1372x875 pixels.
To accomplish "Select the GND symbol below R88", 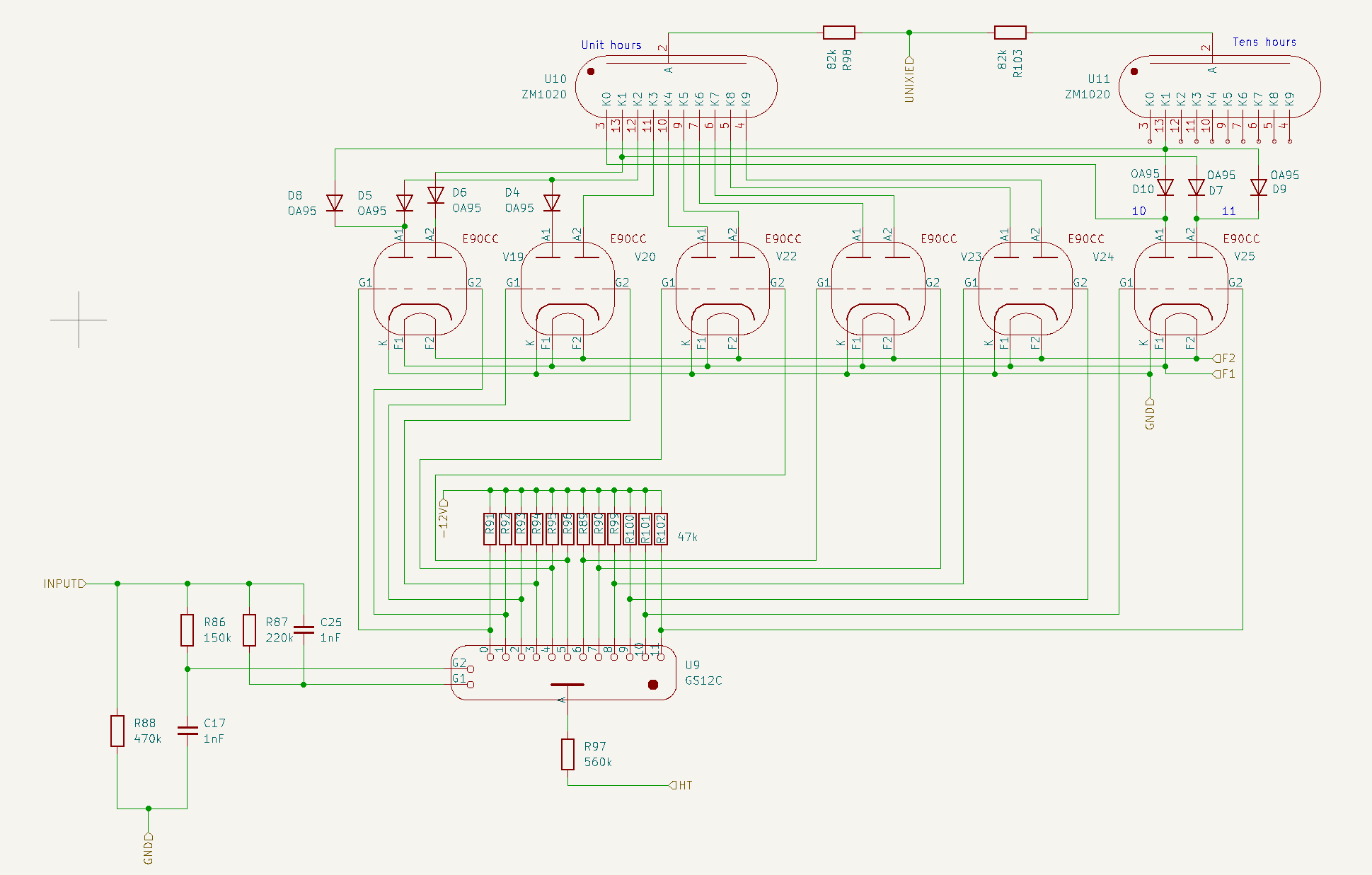I will (148, 846).
